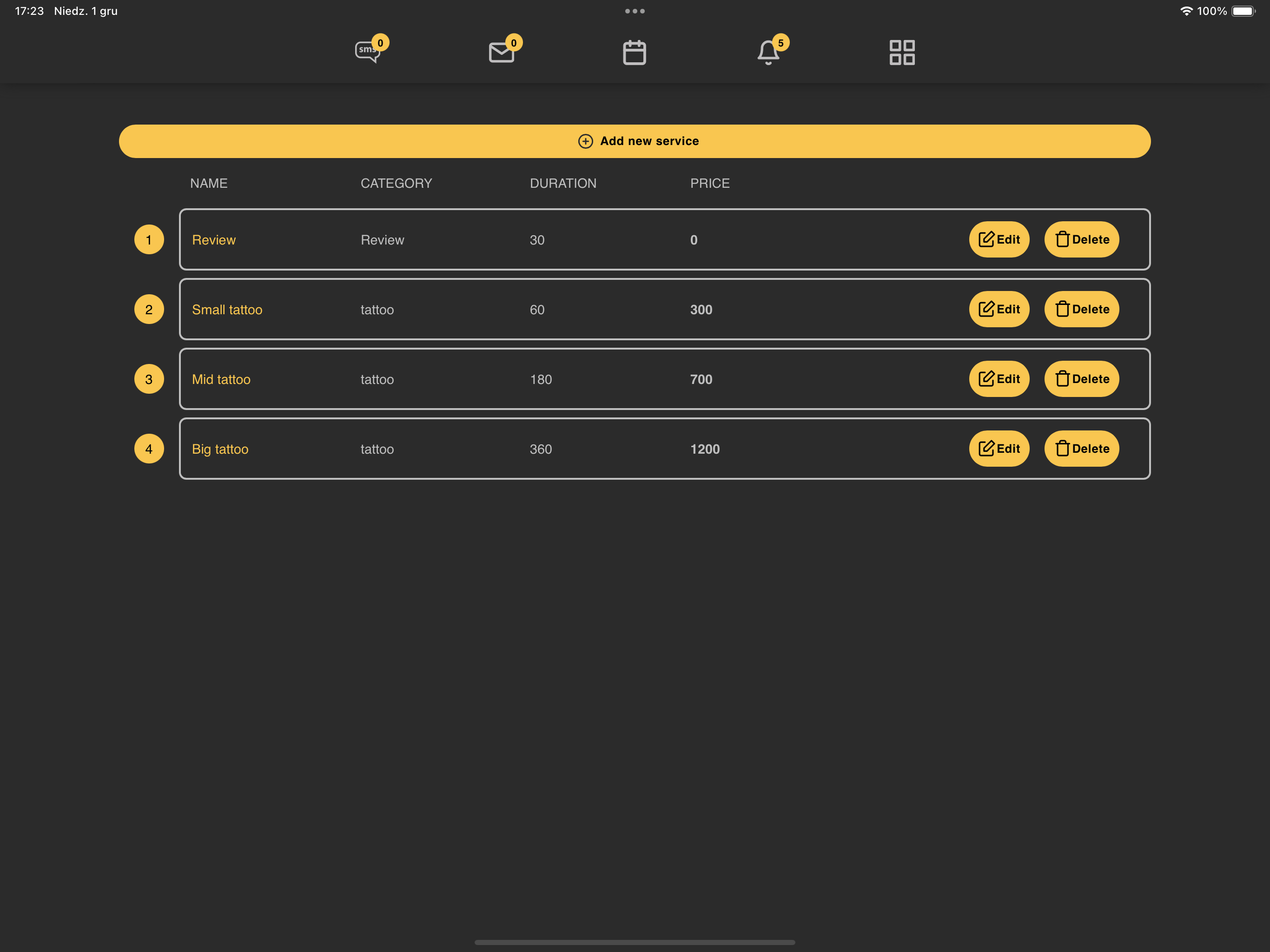Select the Big tattoo service name
Image resolution: width=1270 pixels, height=952 pixels.
[x=220, y=450]
